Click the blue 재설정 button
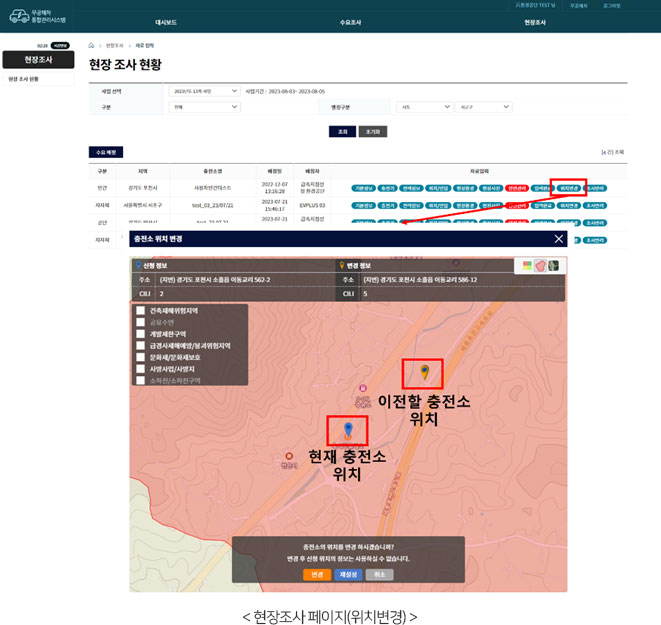This screenshot has width=661, height=625. 348,575
